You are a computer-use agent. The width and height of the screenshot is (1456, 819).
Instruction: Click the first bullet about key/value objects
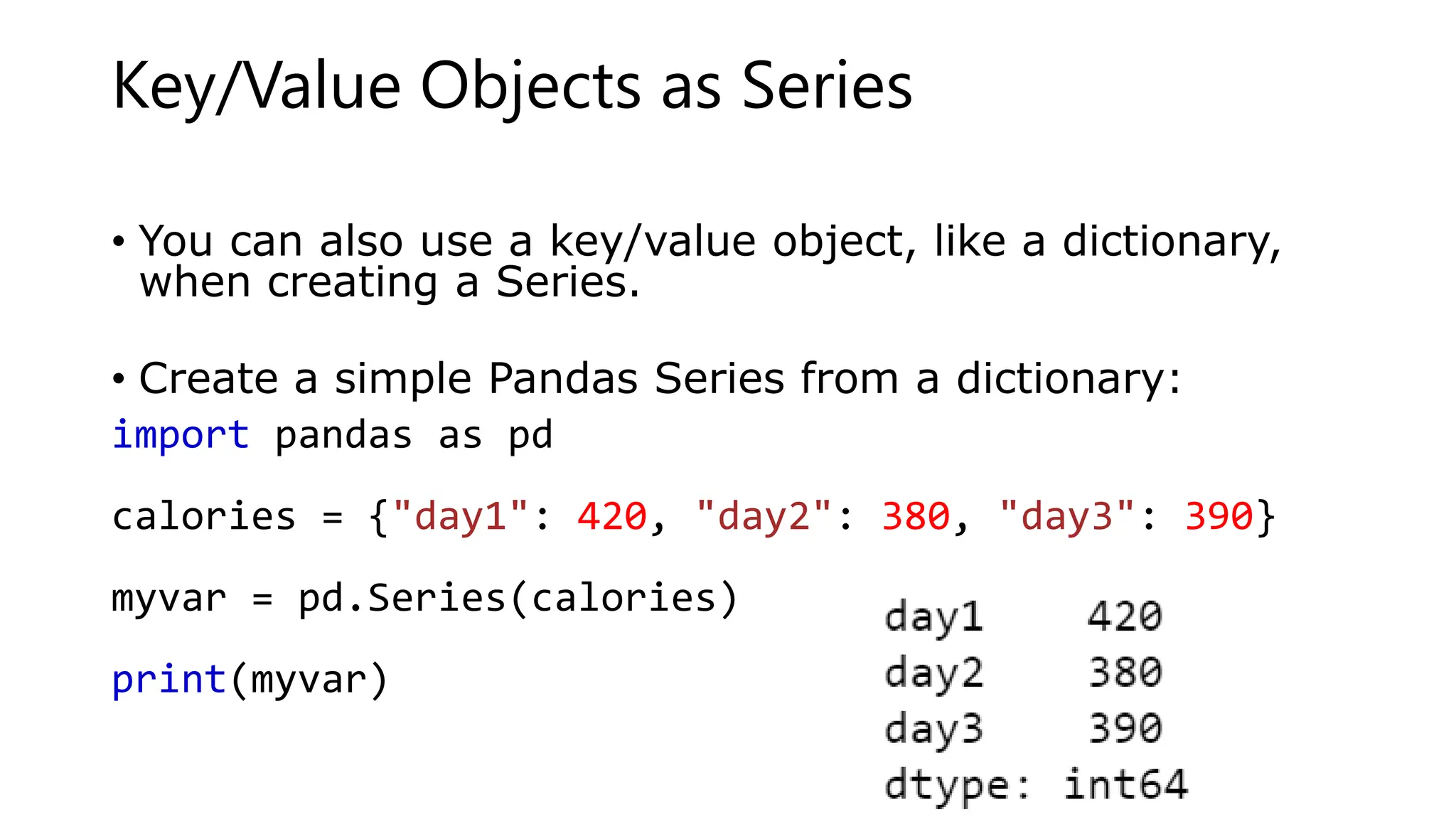tap(710, 261)
